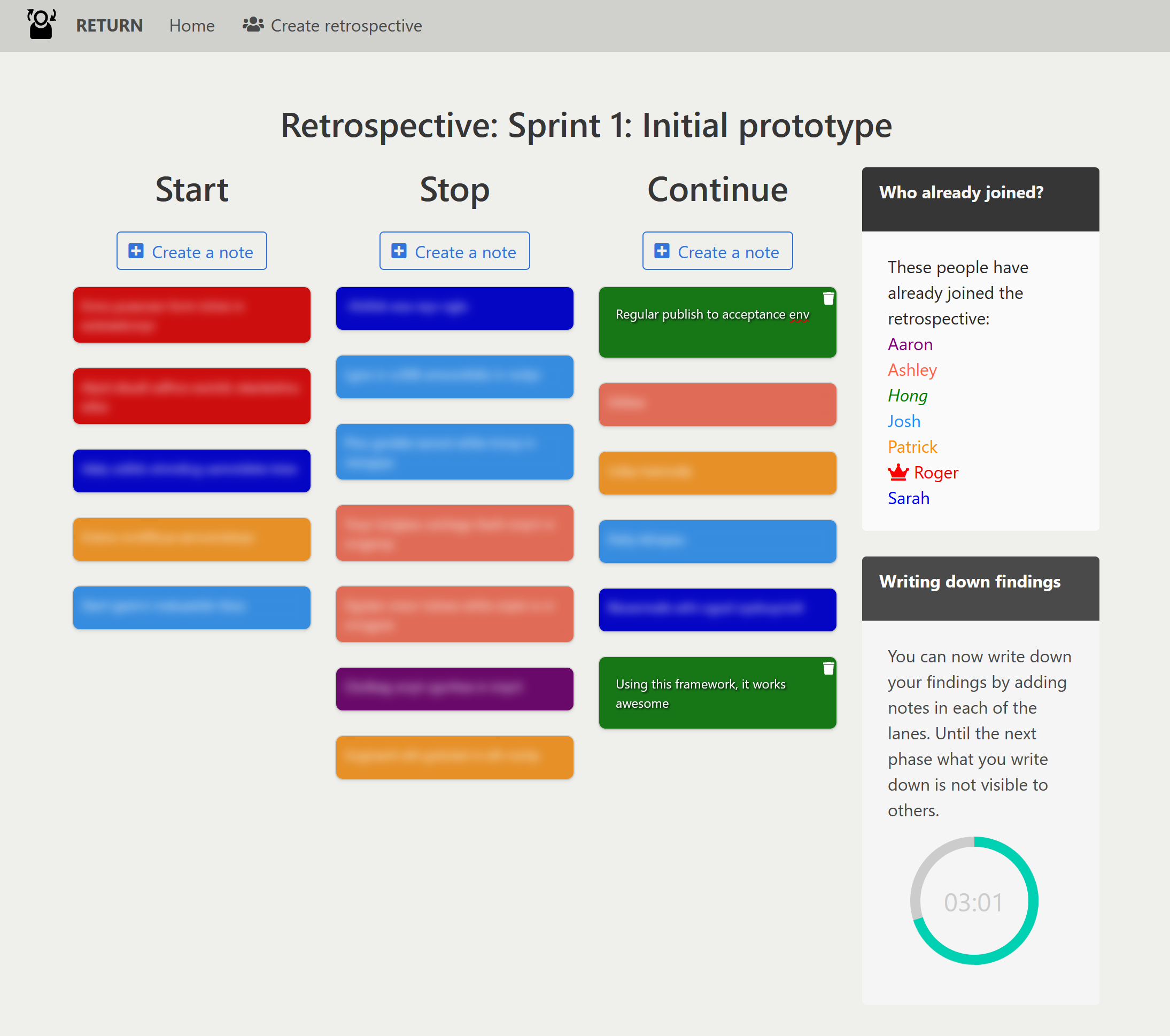This screenshot has height=1036, width=1170.
Task: Click participant name Hong
Action: (x=906, y=396)
